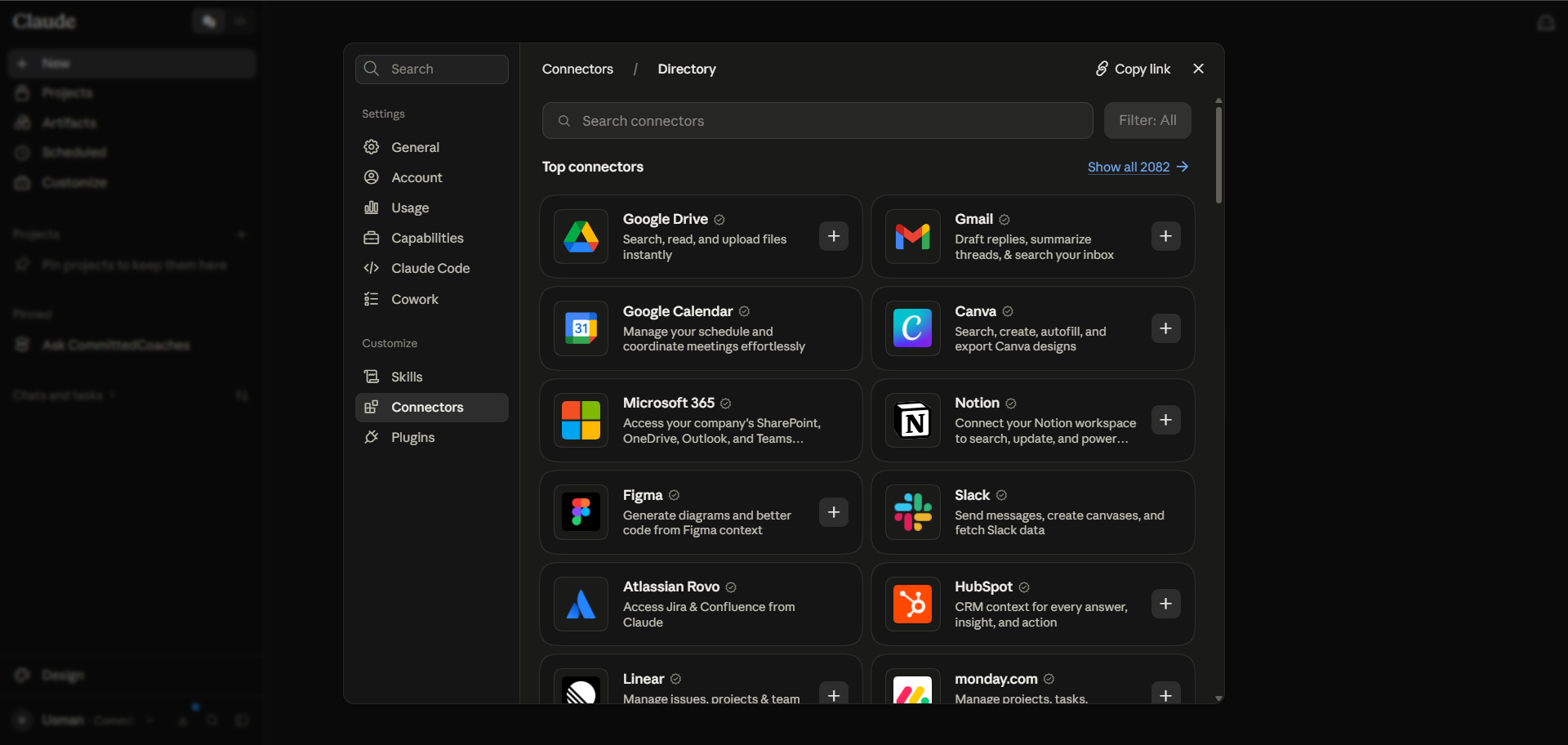This screenshot has width=1568, height=745.
Task: Click the Atlassian Rovo verified badge
Action: tap(731, 587)
